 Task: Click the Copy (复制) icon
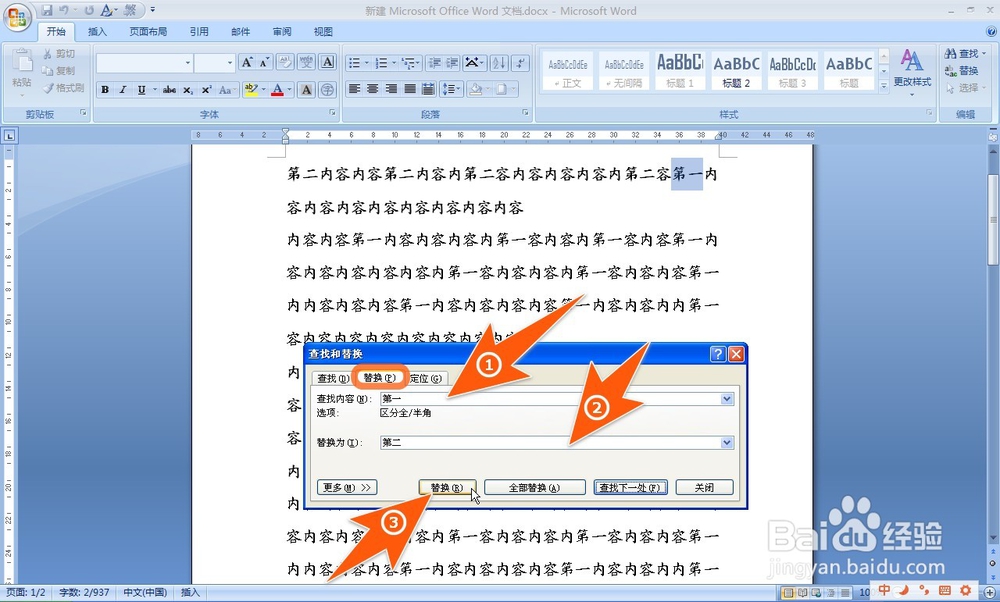(x=47, y=71)
